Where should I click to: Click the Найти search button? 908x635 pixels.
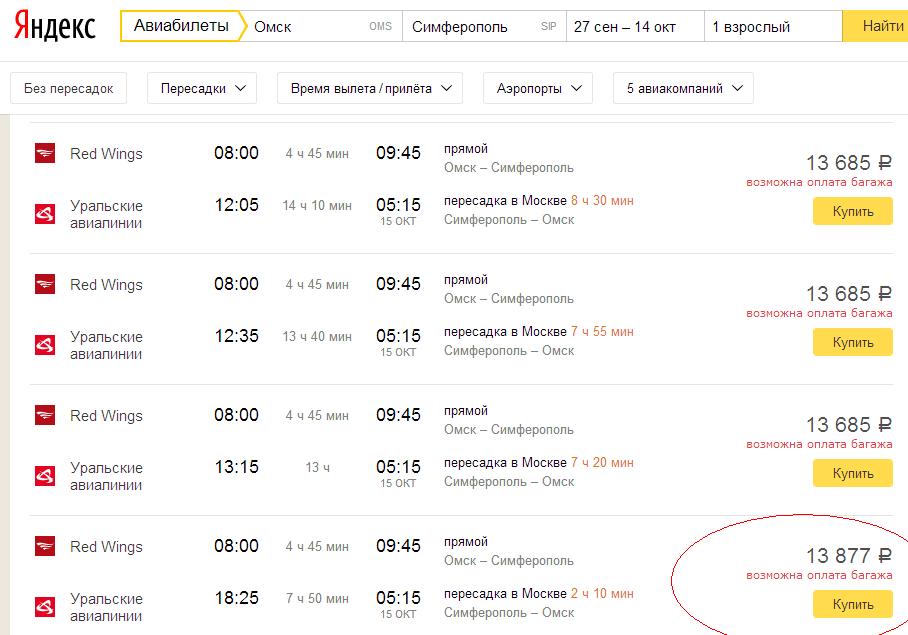876,26
